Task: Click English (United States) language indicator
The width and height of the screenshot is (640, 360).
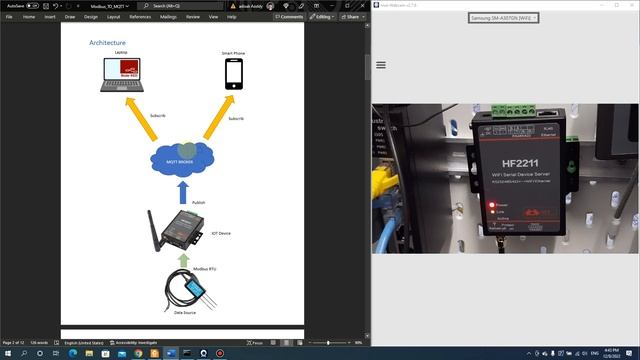Action: [x=84, y=342]
